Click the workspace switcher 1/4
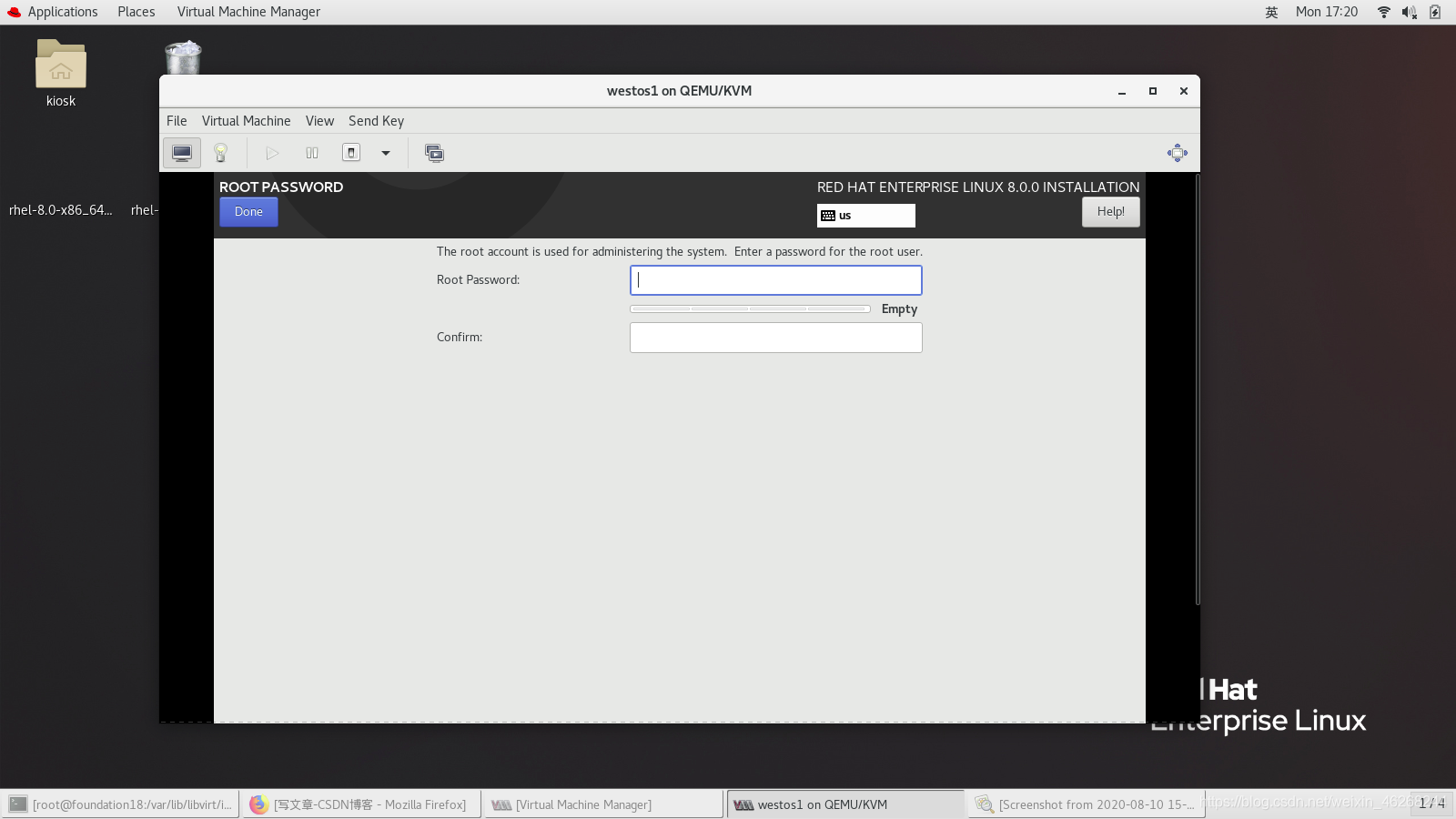1456x819 pixels. click(1431, 804)
